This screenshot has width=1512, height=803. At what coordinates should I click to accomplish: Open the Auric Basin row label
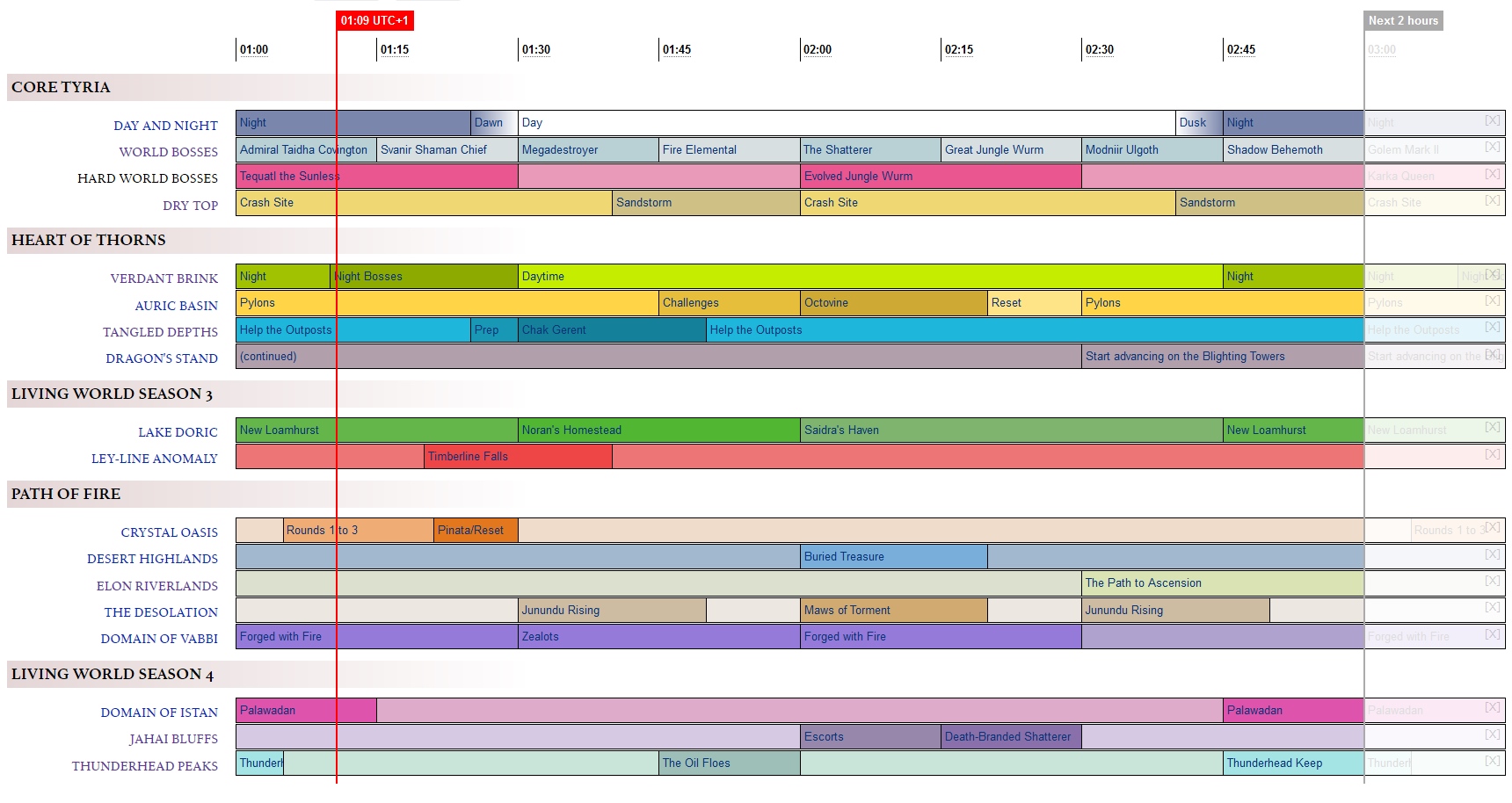coord(176,306)
